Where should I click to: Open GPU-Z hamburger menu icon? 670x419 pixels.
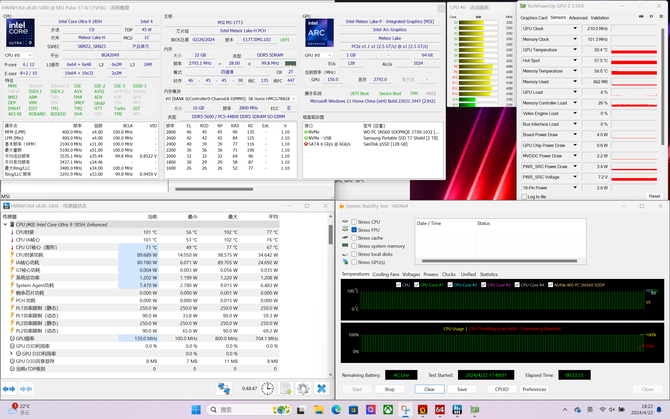pos(661,17)
